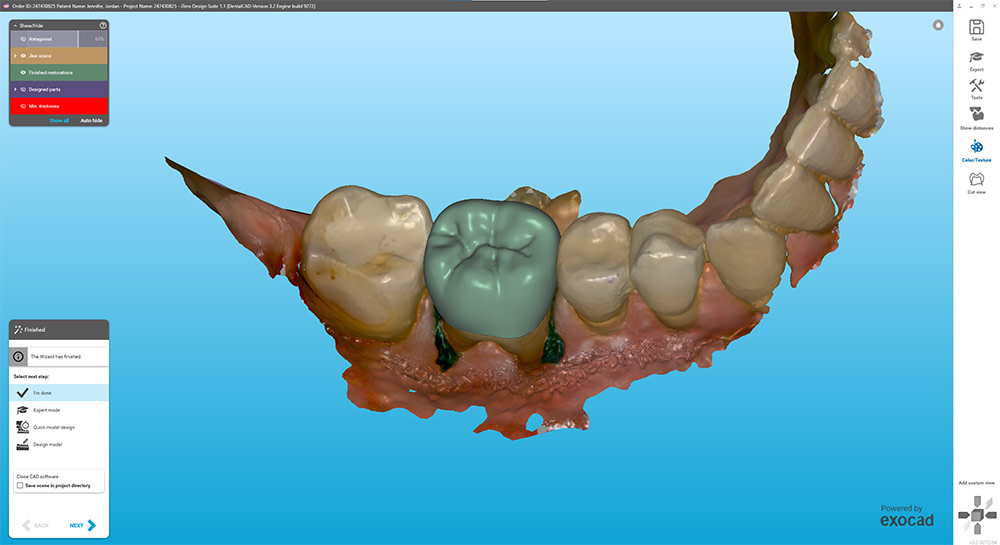
Task: Toggle visibility of Antagonist layer
Action: tap(23, 39)
